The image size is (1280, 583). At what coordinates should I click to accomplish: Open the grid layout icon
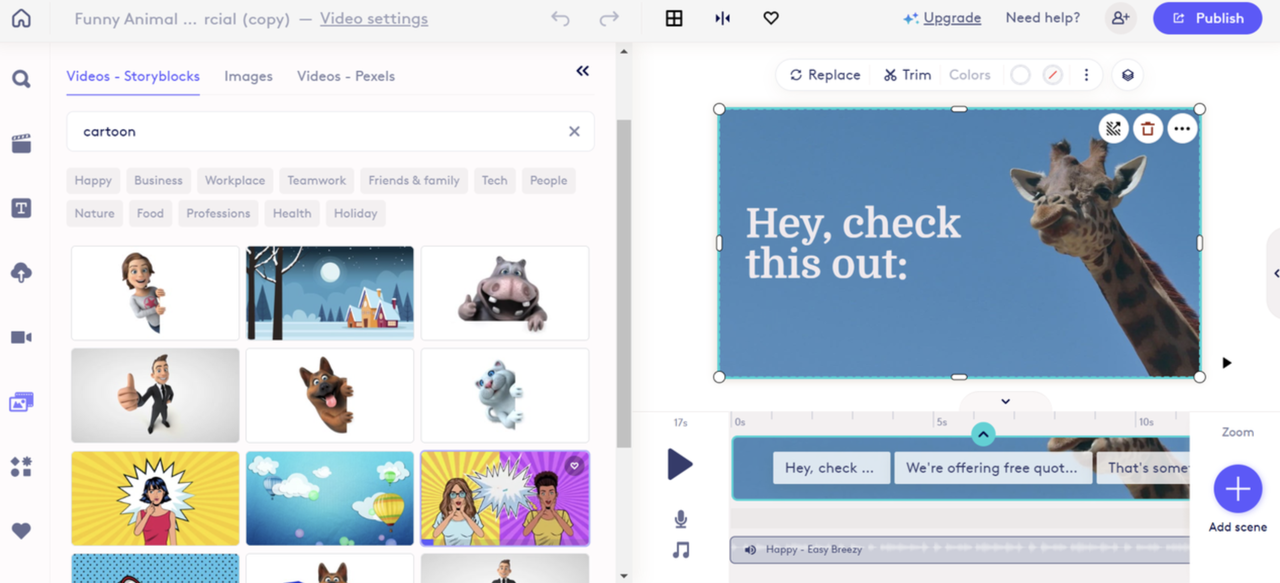674,18
